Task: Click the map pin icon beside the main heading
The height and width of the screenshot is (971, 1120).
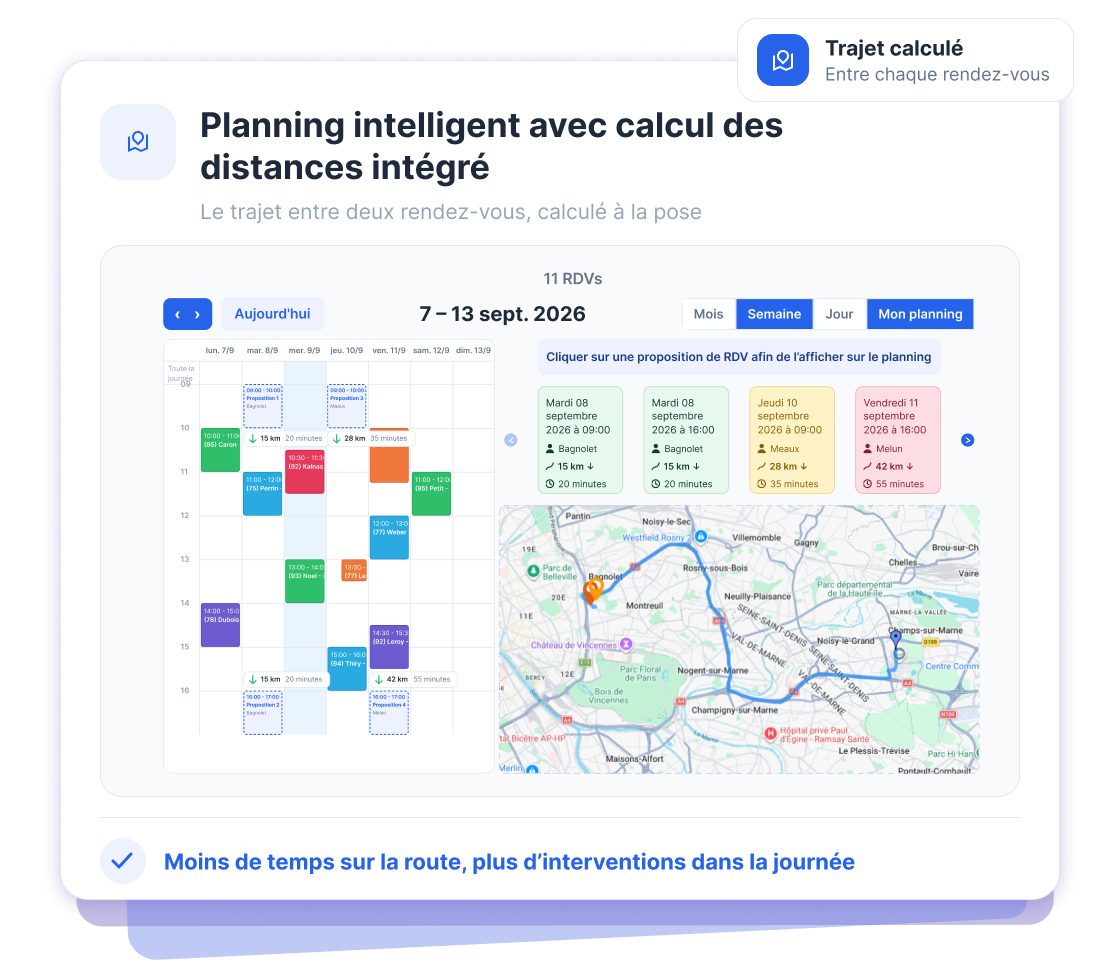Action: [x=138, y=141]
